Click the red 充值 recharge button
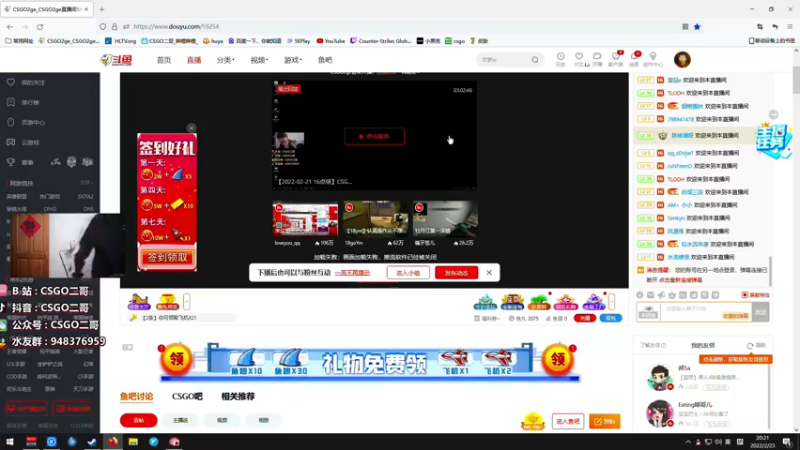Screen dimensions: 800x450 [x=585, y=318]
